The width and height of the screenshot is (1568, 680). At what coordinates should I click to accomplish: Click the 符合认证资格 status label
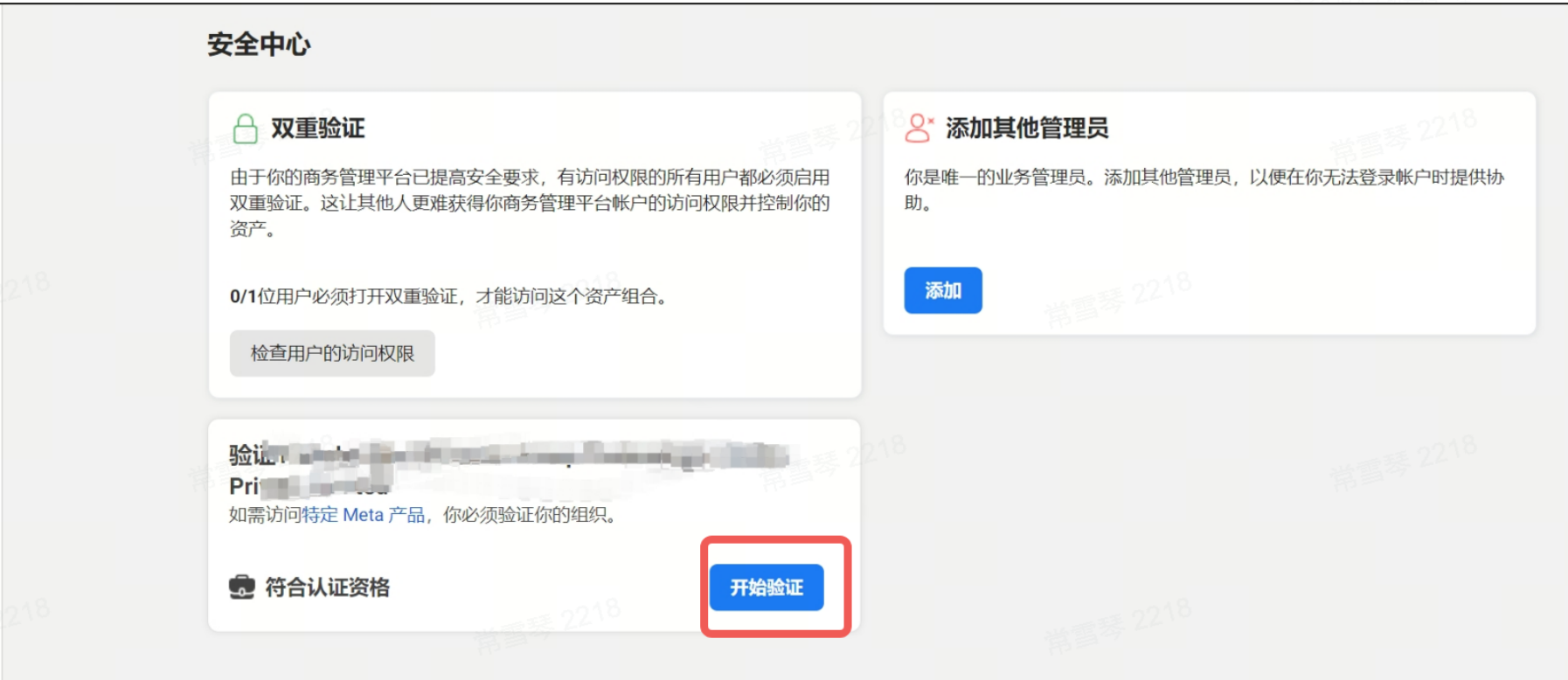click(328, 587)
